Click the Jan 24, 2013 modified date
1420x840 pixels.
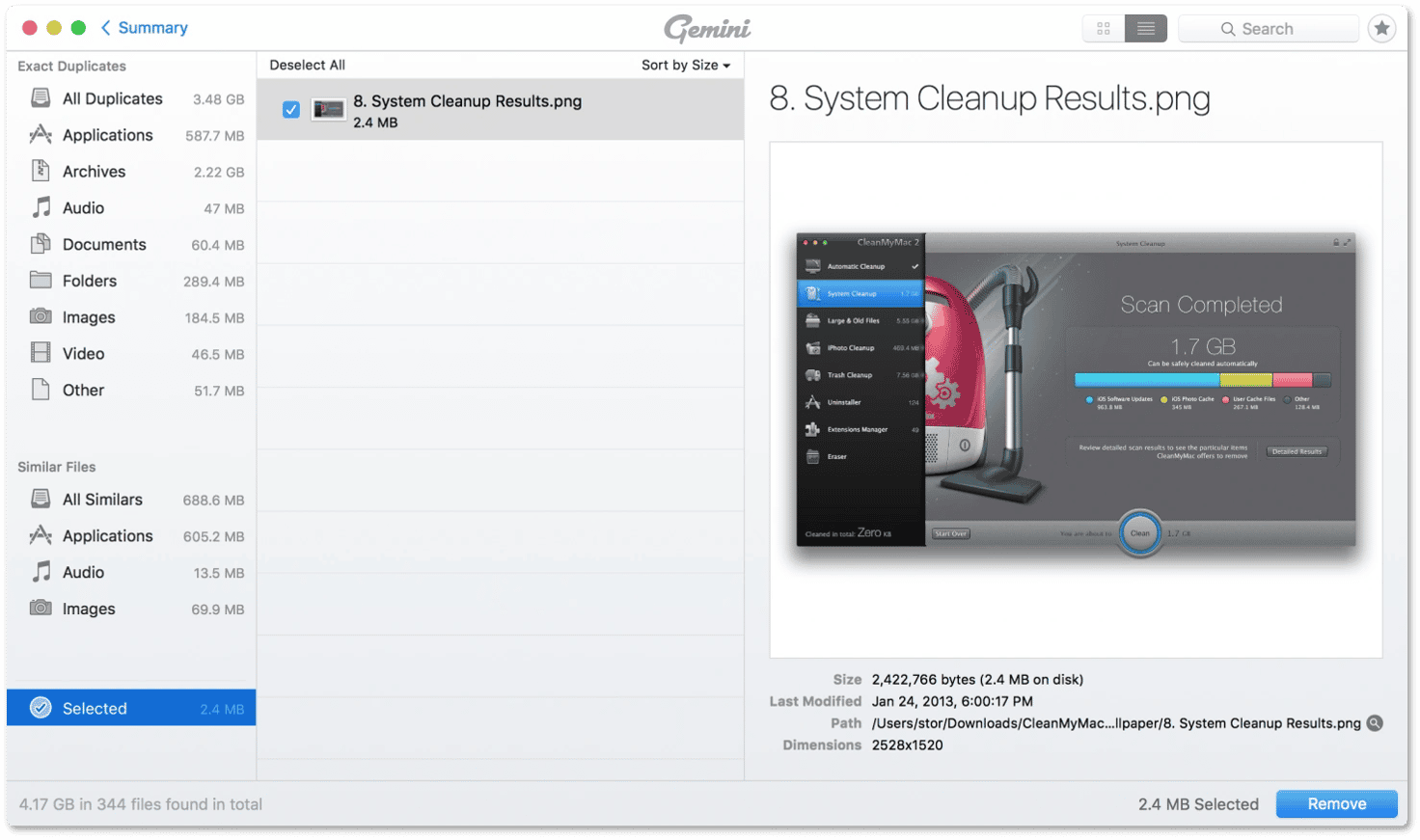[x=952, y=701]
